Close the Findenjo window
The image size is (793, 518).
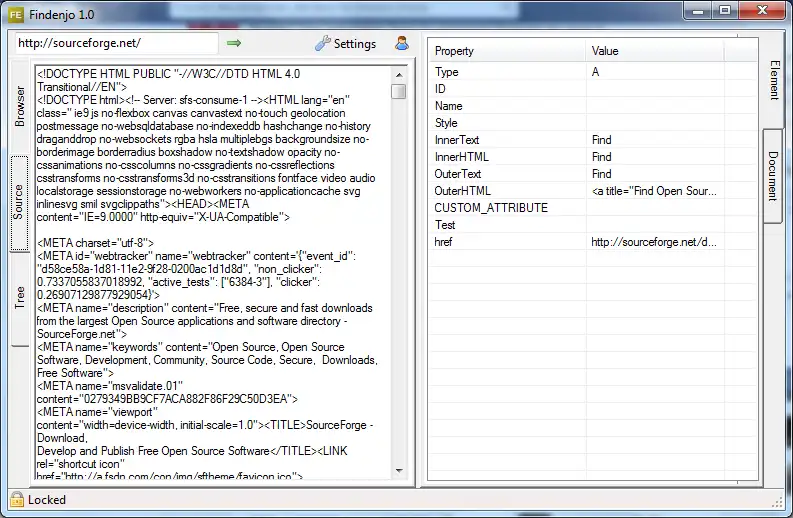coord(763,11)
